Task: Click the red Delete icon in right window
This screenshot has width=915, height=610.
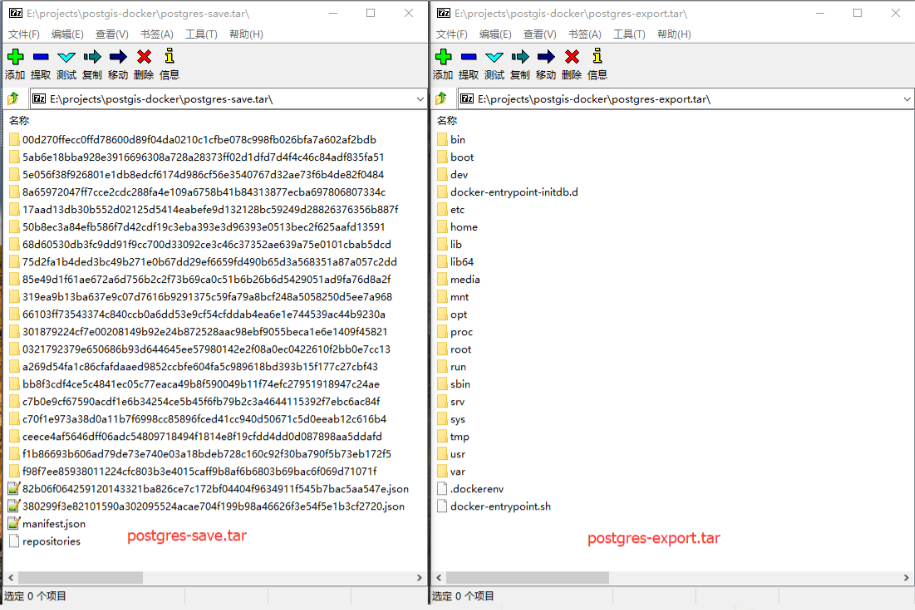Action: click(572, 58)
